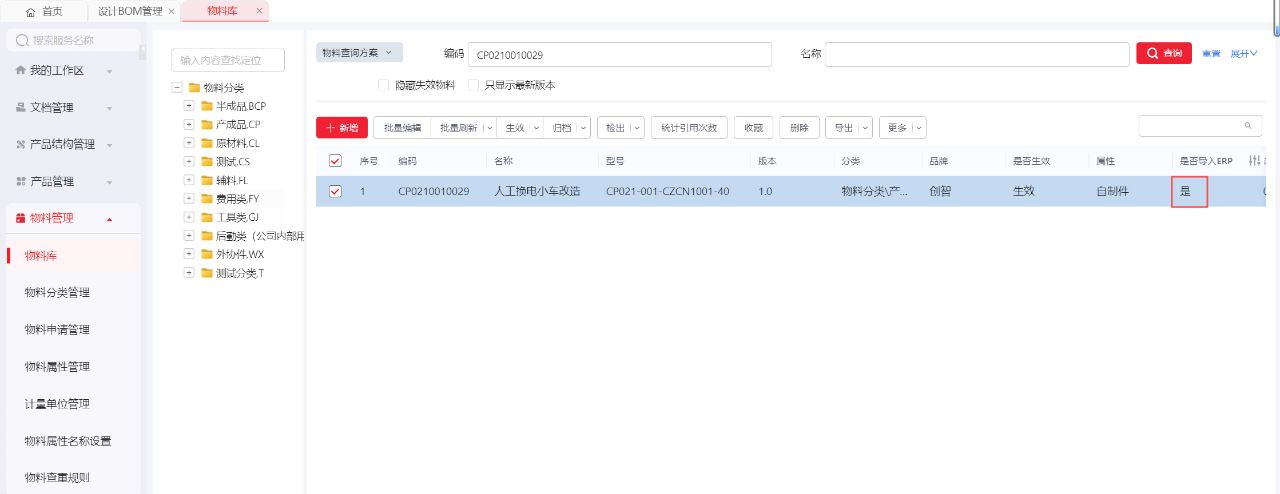Check the 只显示最新版本 option
The height and width of the screenshot is (494, 1280).
pyautogui.click(x=474, y=85)
